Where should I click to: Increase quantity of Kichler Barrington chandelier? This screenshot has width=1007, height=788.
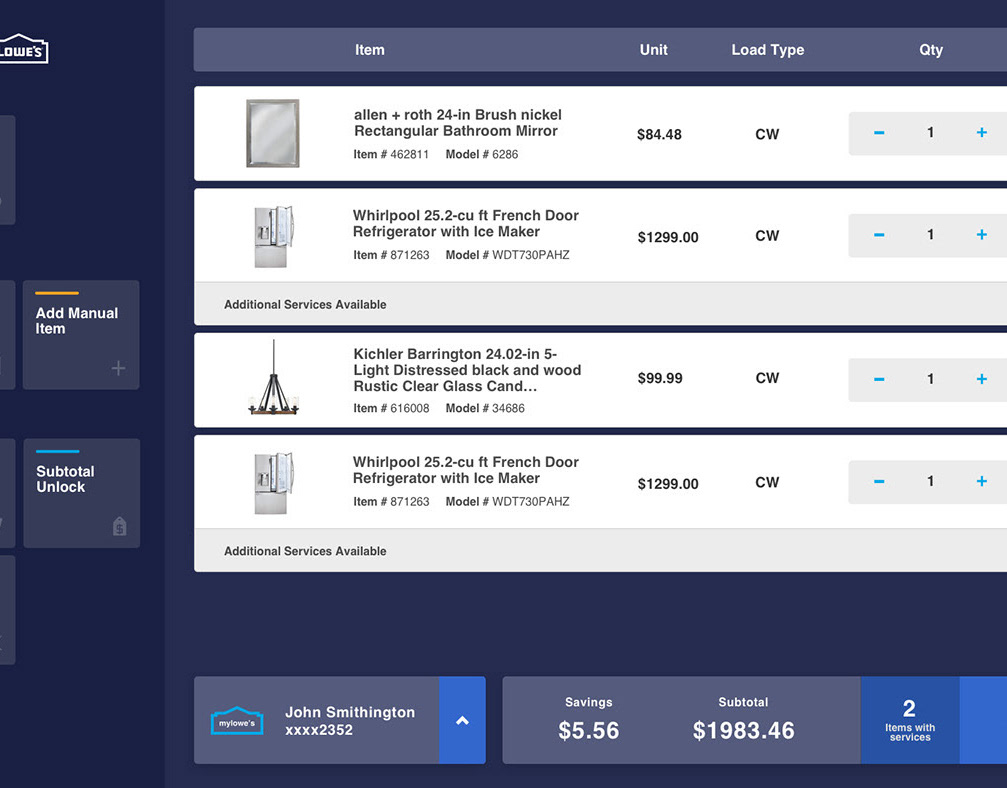pos(981,379)
